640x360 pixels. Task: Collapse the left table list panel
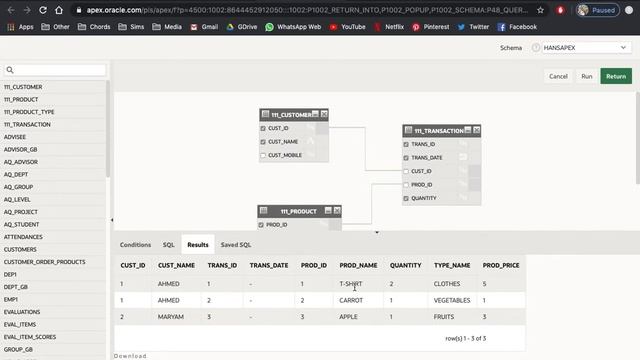click(x=112, y=220)
